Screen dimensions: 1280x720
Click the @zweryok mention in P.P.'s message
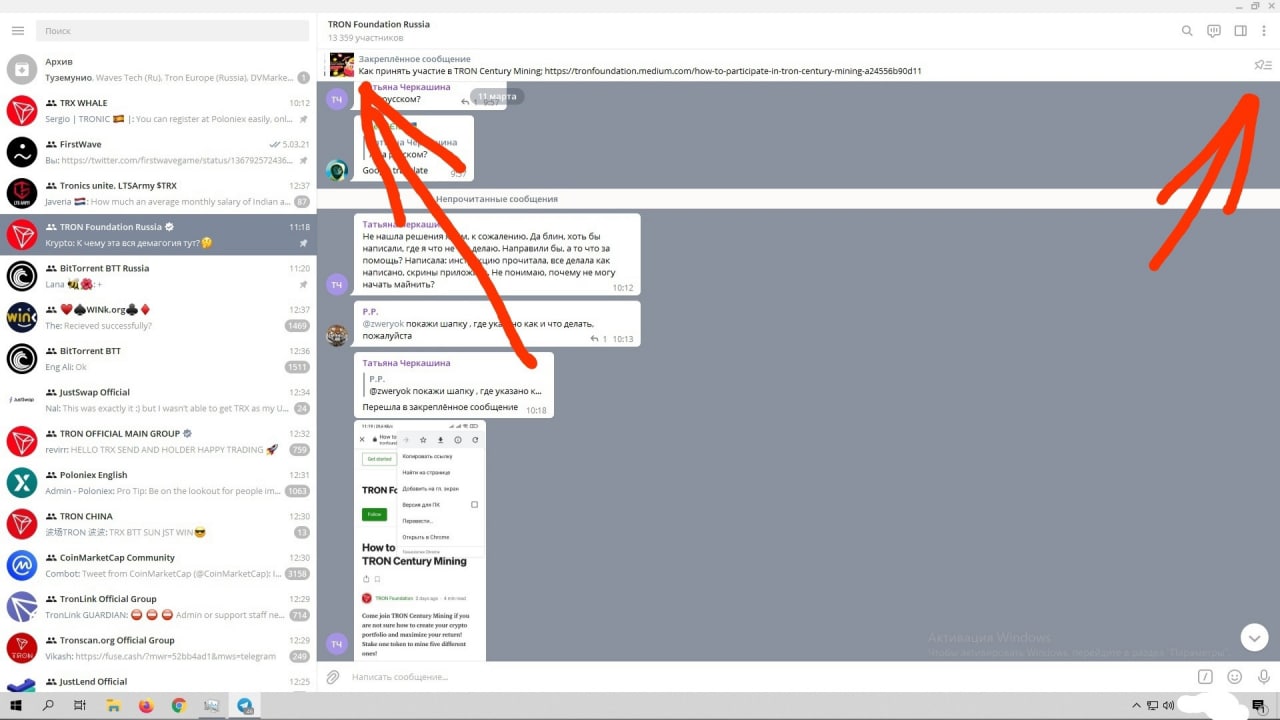point(383,324)
